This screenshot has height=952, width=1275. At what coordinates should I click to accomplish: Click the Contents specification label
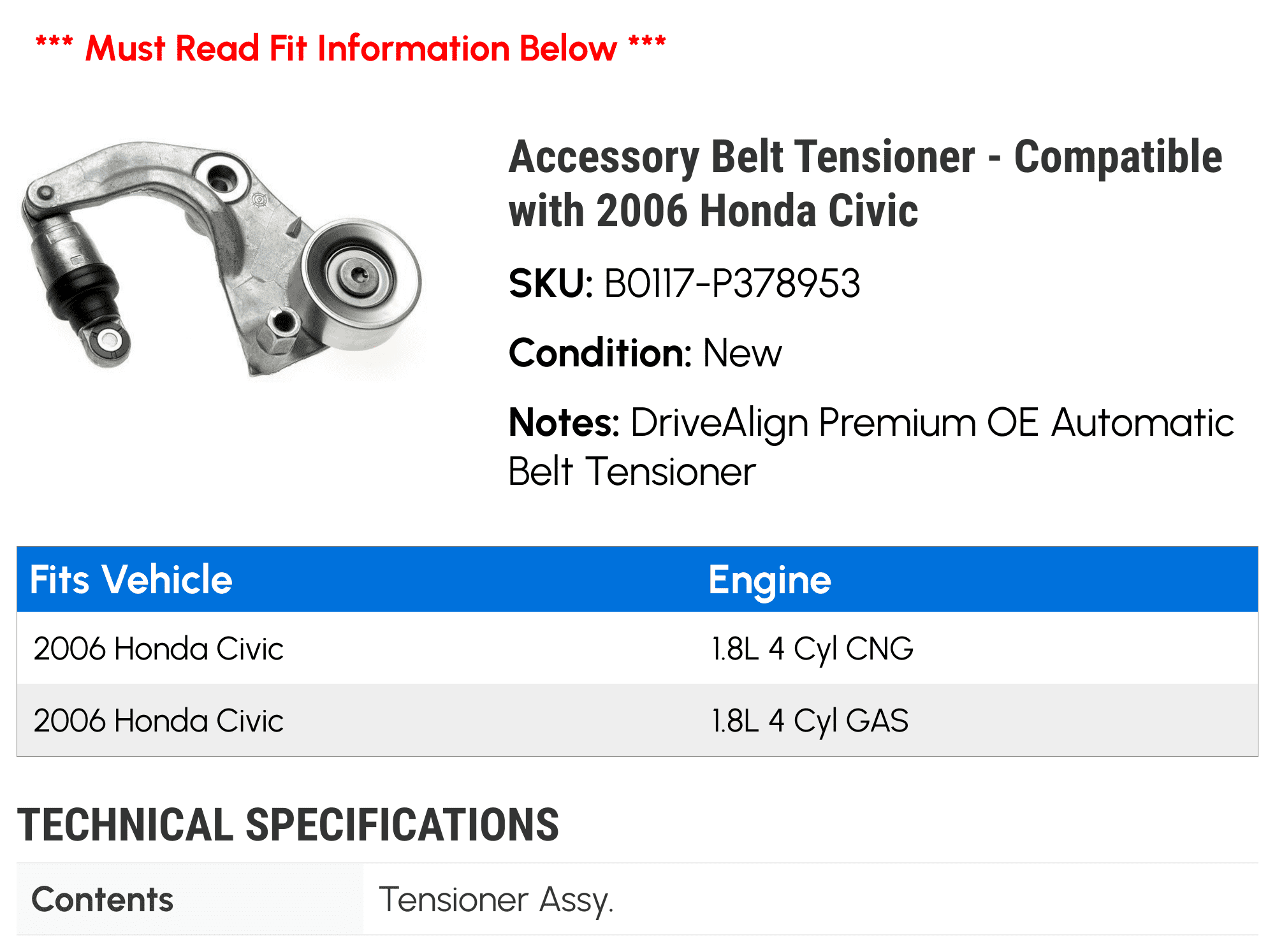(102, 900)
